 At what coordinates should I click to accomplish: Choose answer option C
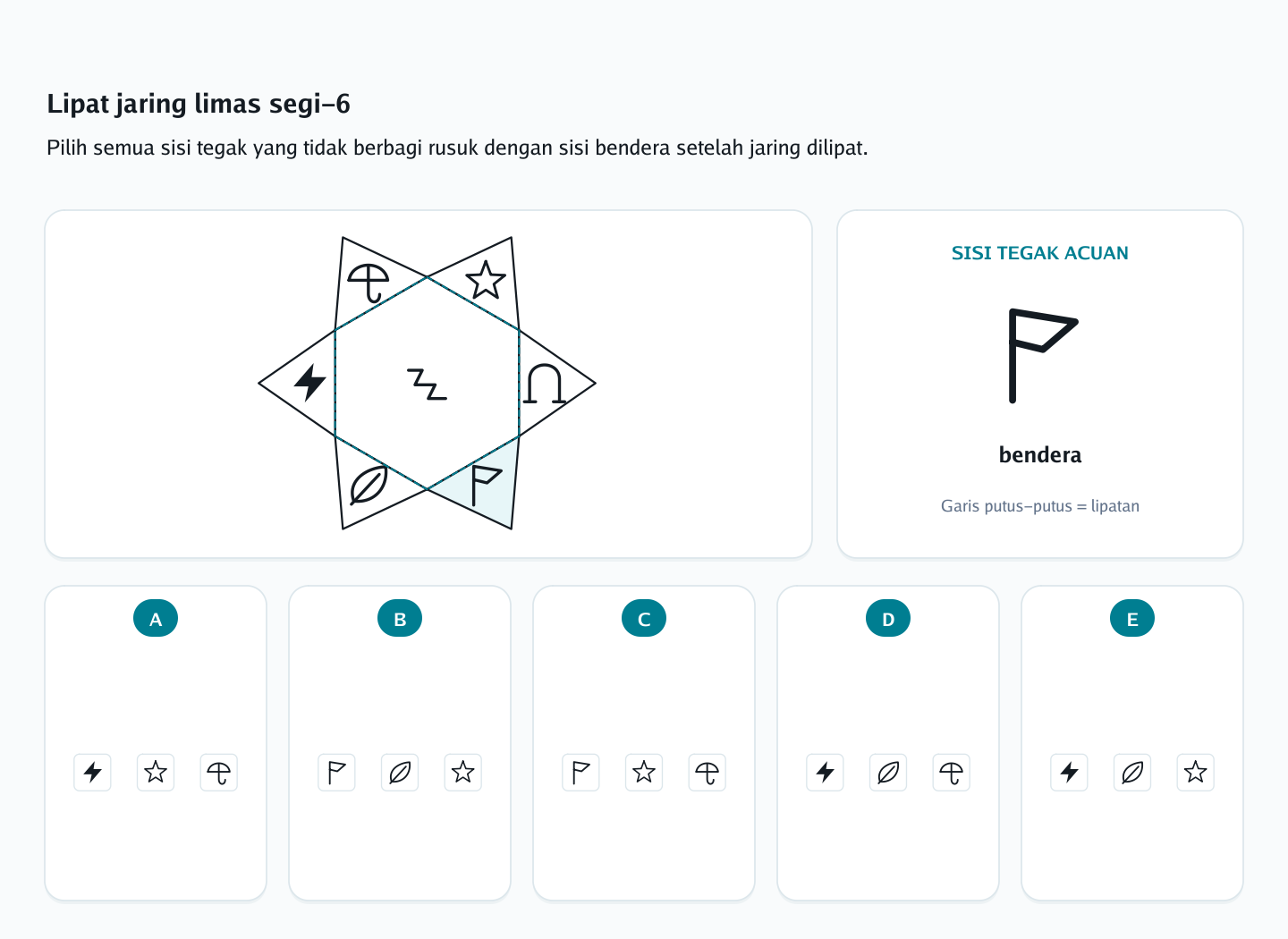tap(644, 743)
